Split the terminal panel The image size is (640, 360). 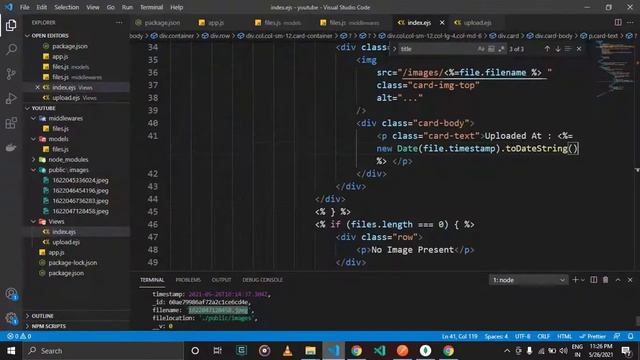click(x=593, y=280)
